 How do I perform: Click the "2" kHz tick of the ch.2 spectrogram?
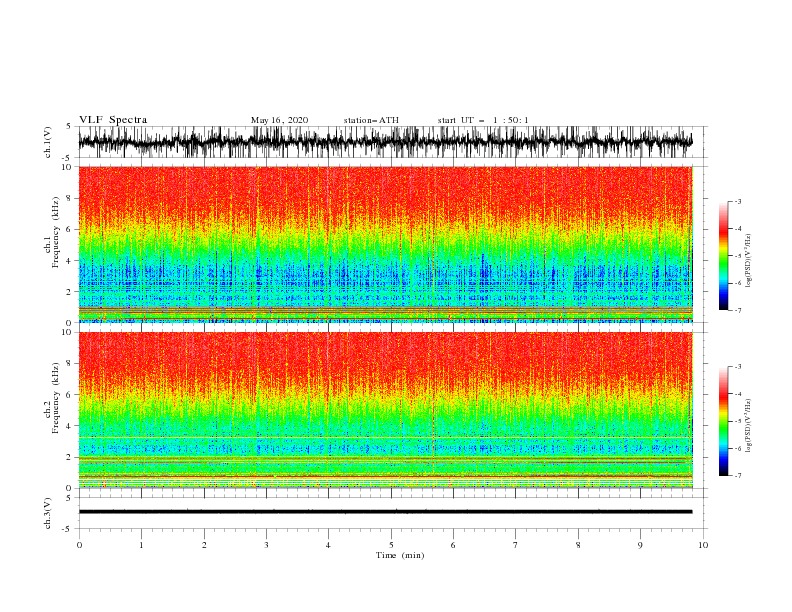pos(69,457)
